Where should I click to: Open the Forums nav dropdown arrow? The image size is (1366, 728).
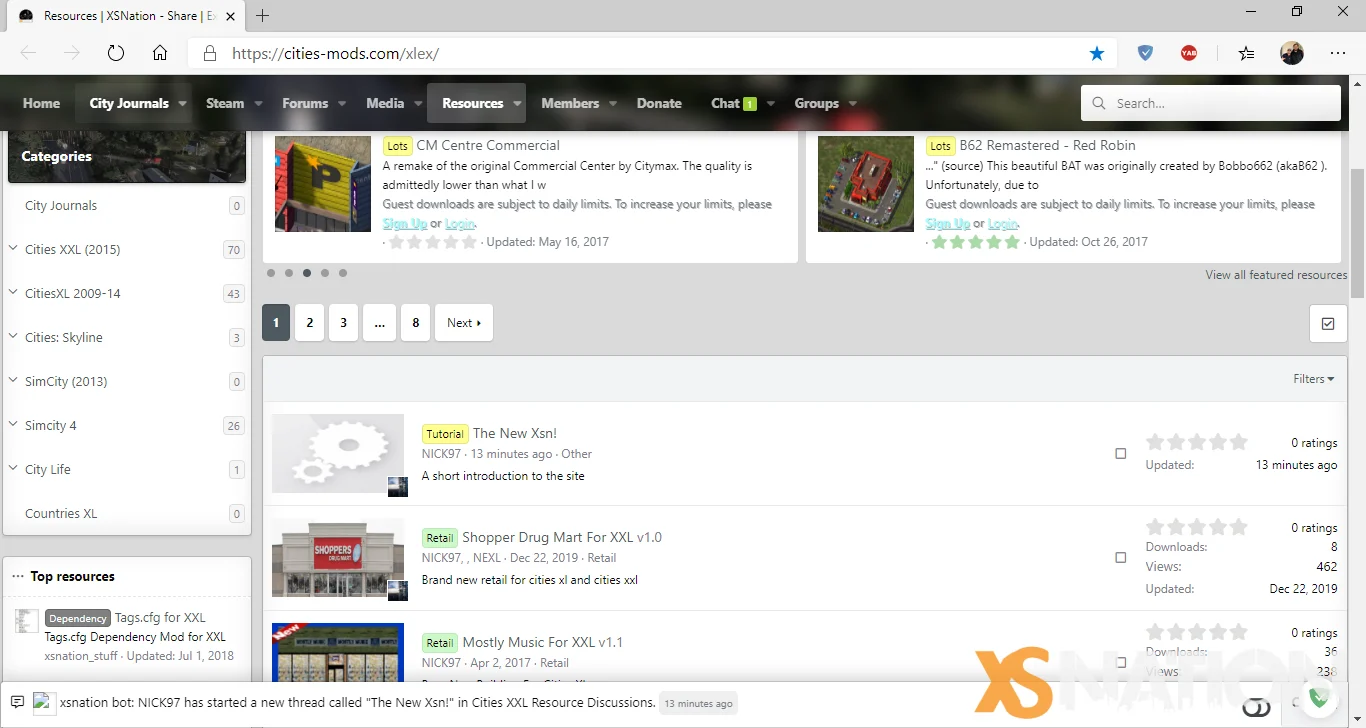[x=342, y=103]
